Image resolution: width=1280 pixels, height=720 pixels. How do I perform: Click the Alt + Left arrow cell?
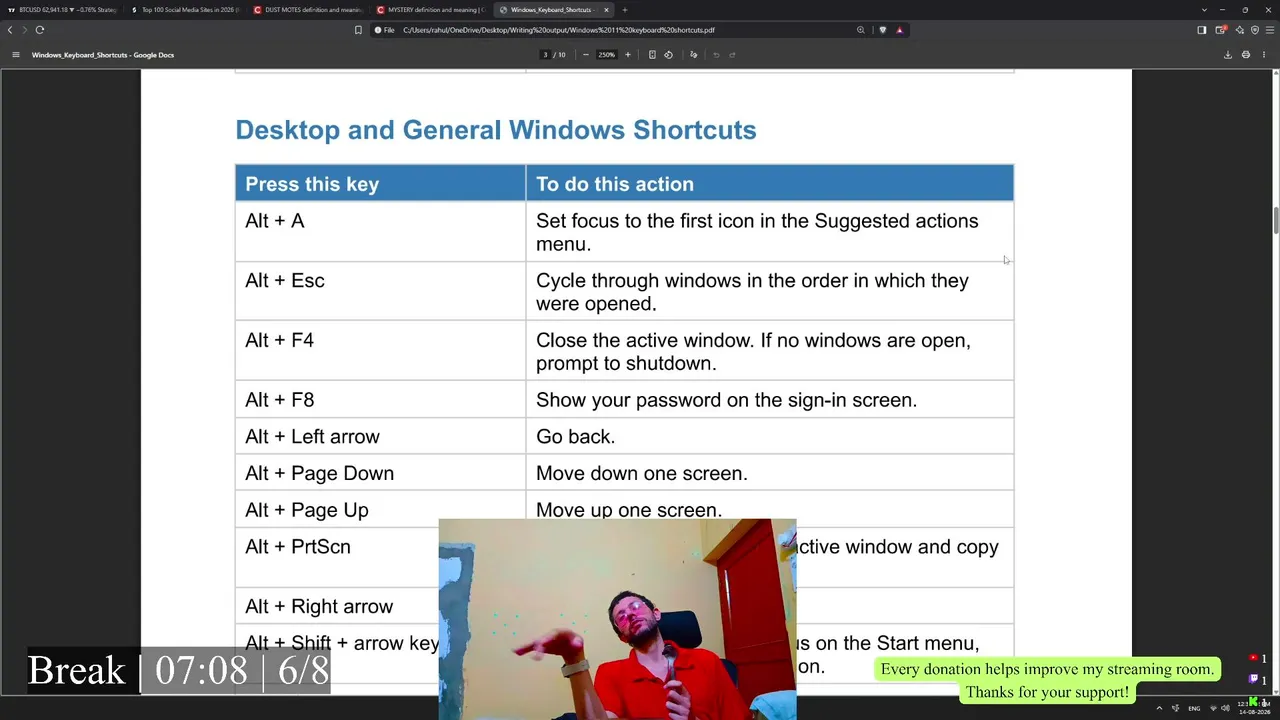tap(380, 436)
